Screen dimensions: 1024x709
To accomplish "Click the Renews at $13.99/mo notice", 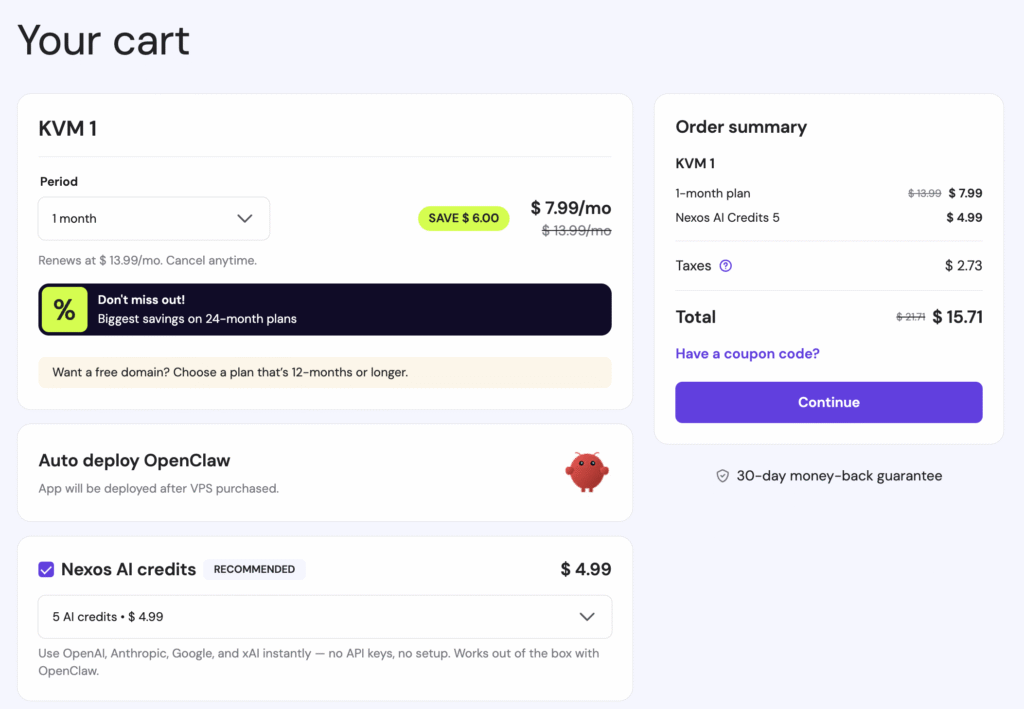I will click(147, 260).
